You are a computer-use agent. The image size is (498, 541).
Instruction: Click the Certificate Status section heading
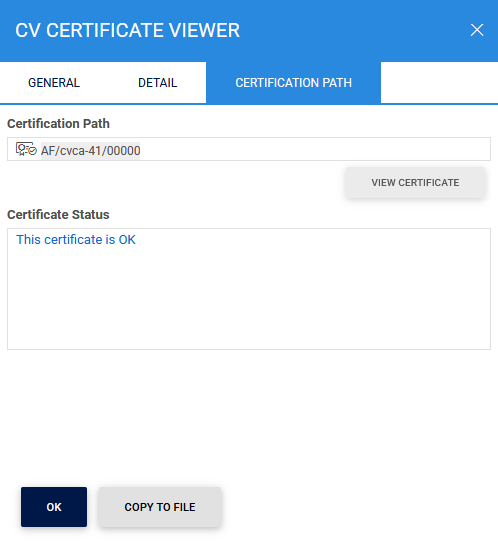pos(58,215)
